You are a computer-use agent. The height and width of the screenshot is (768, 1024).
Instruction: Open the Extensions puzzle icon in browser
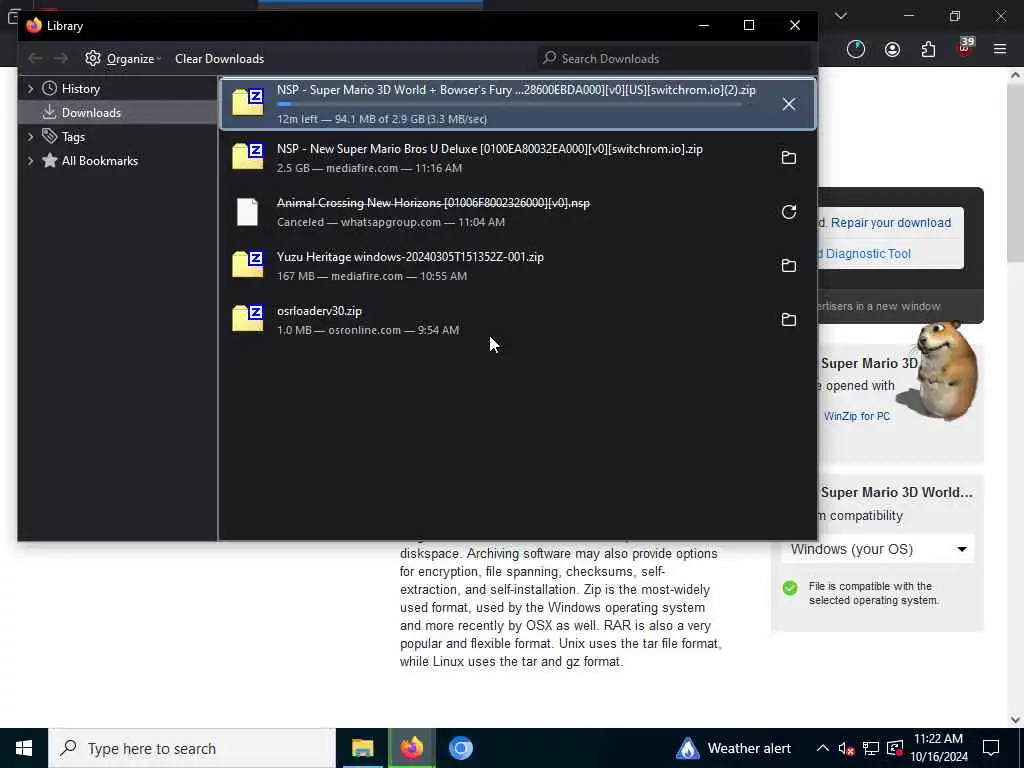928,50
